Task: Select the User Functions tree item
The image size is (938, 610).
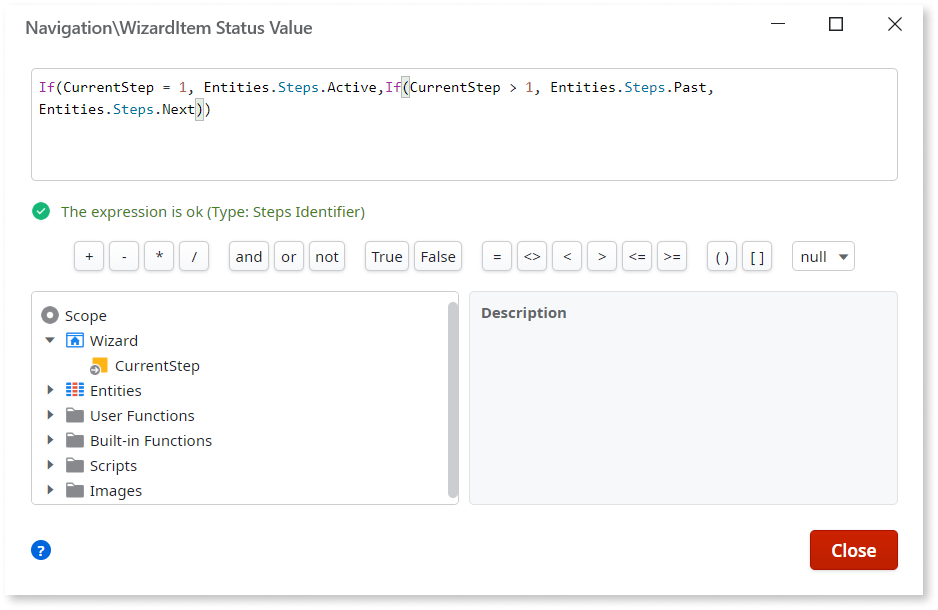Action: coord(142,415)
